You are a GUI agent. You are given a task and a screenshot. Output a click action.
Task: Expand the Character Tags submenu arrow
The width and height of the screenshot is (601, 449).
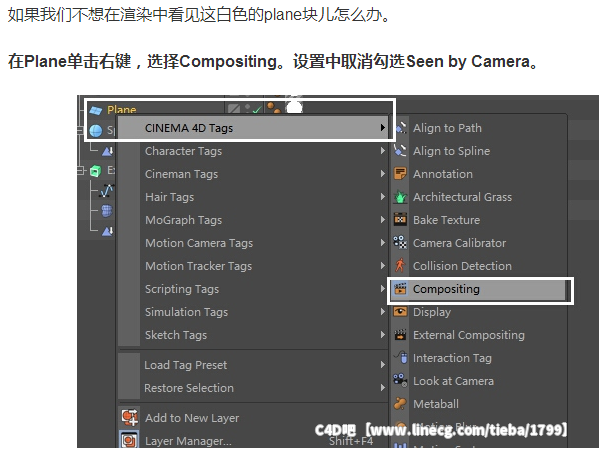(x=383, y=151)
